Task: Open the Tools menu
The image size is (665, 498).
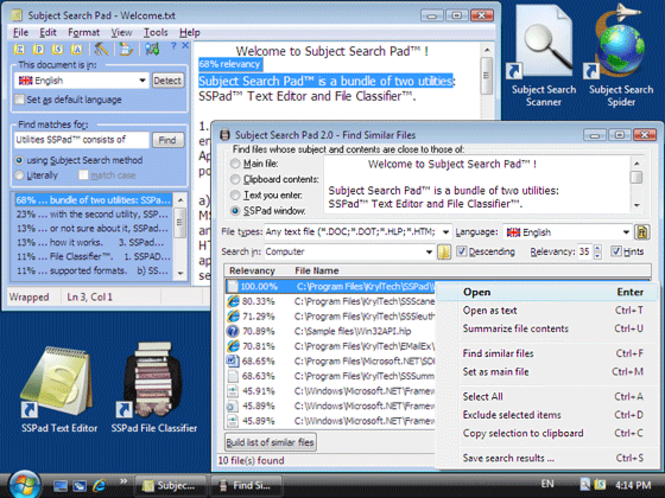Action: point(156,32)
